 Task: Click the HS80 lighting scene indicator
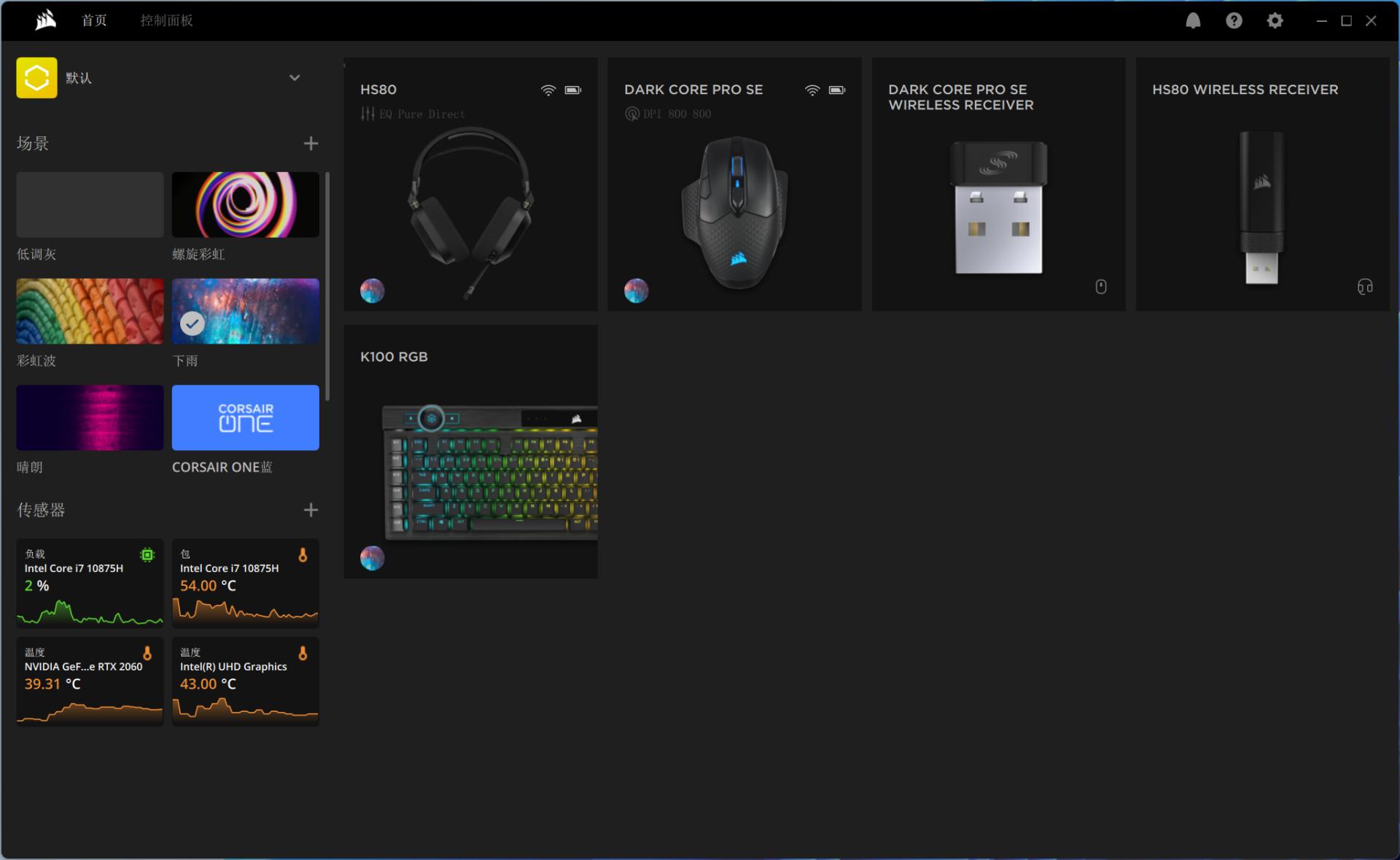pyautogui.click(x=372, y=291)
